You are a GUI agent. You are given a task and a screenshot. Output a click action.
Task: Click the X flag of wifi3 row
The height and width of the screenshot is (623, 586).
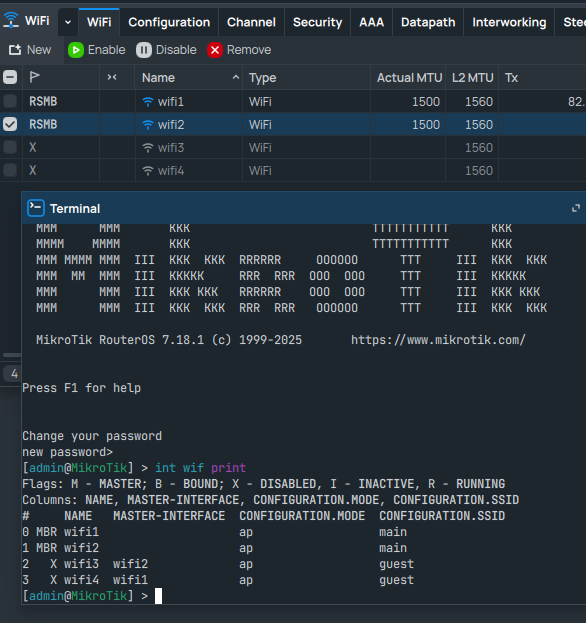click(x=33, y=147)
